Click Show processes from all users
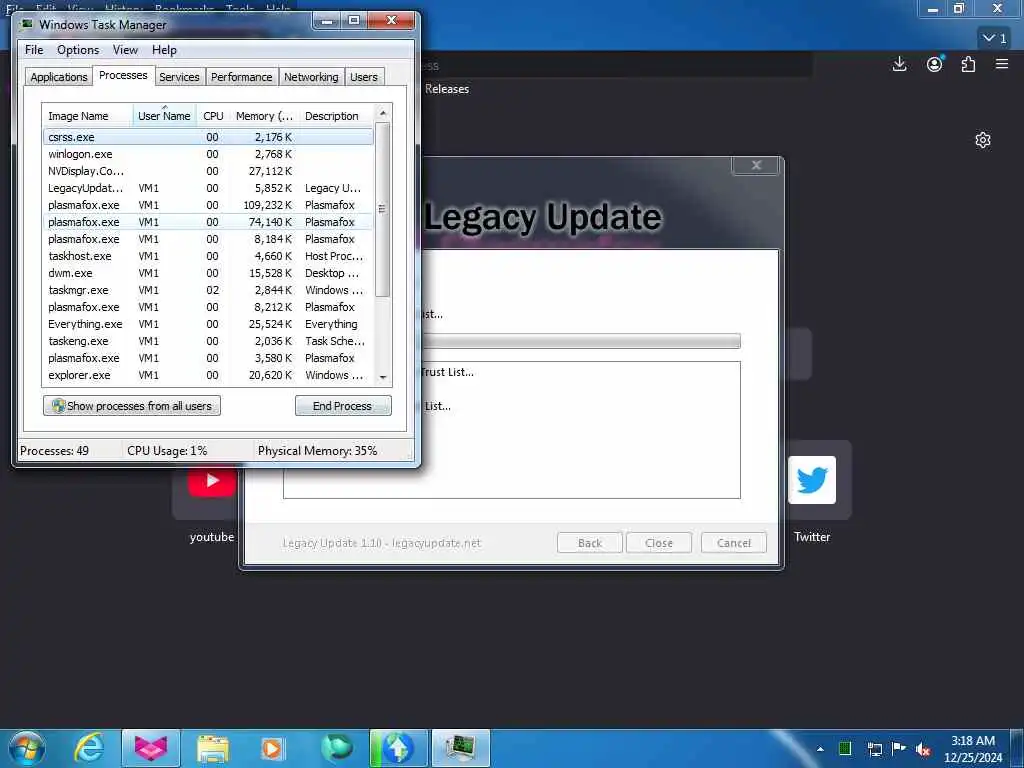Screen dimensions: 1024x768 pyautogui.click(x=132, y=406)
